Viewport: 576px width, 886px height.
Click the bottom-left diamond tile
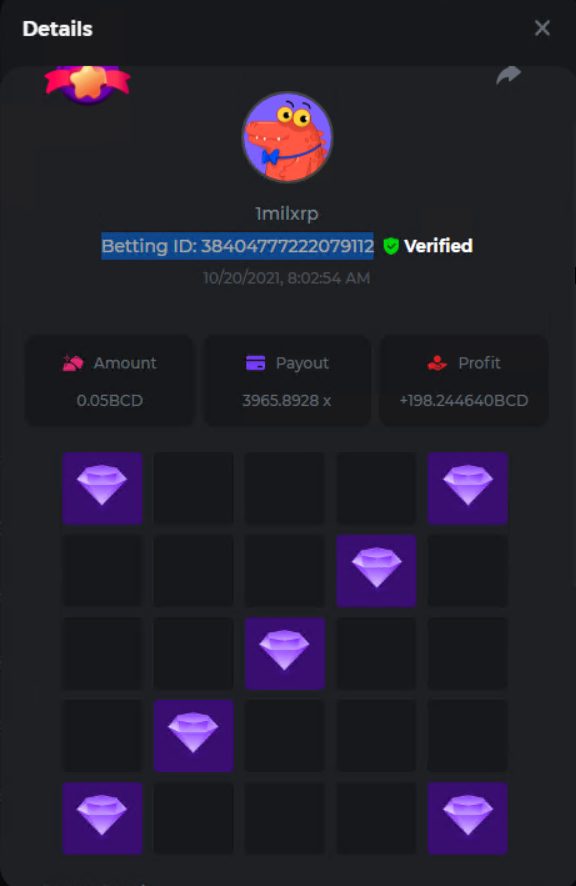[x=102, y=818]
